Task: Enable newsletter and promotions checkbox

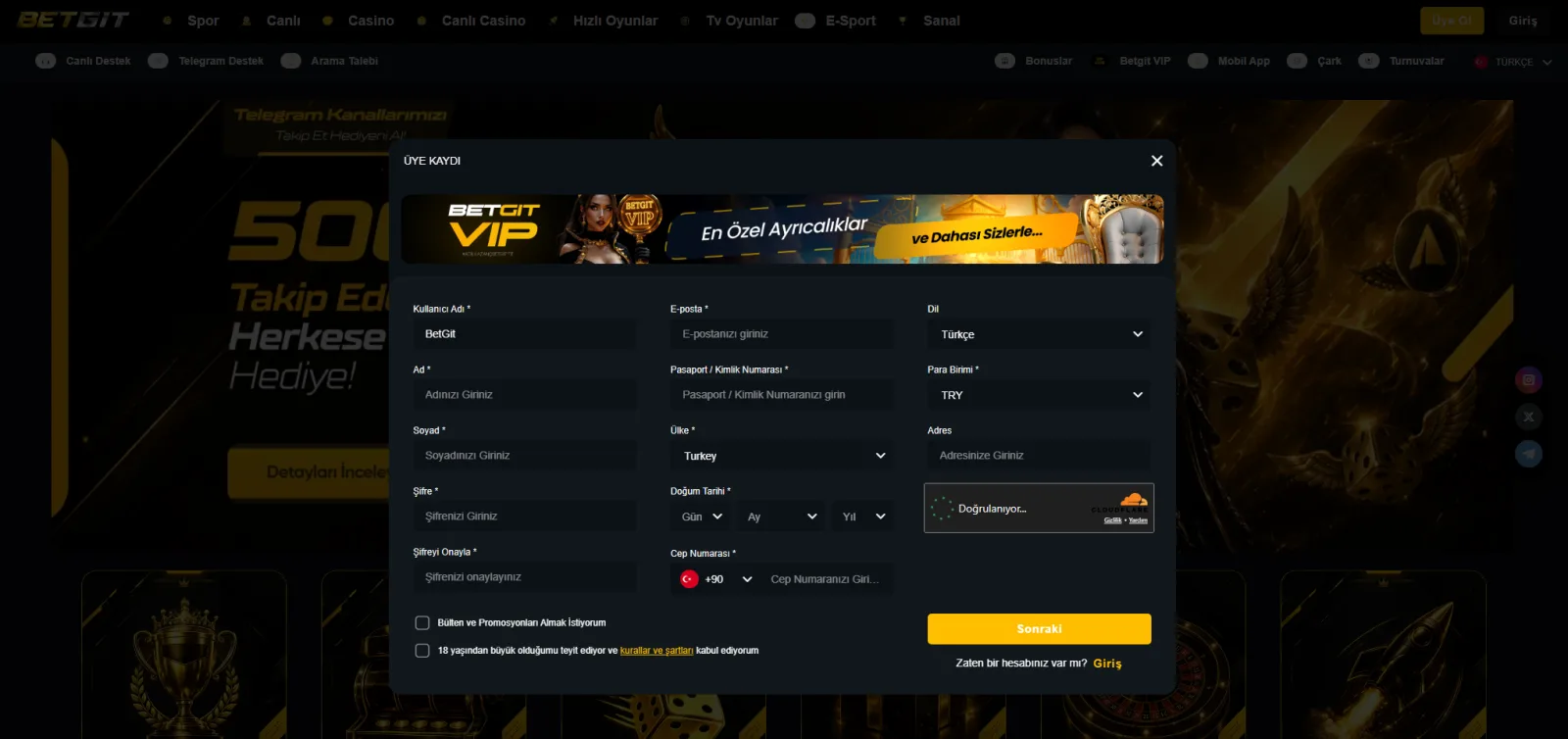Action: tap(422, 622)
